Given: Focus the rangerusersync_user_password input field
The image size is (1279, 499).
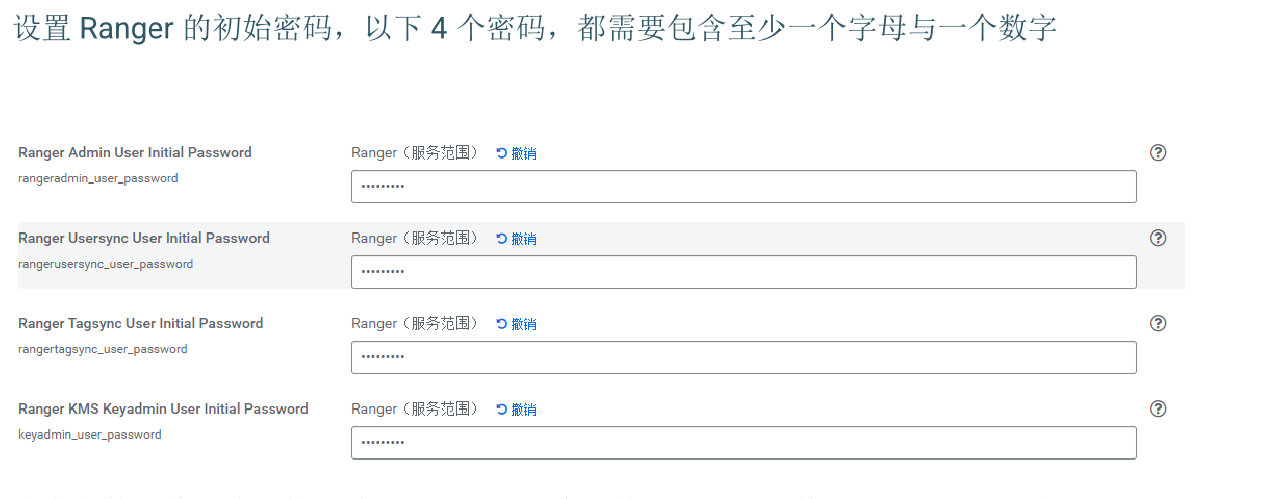Looking at the screenshot, I should pos(743,272).
